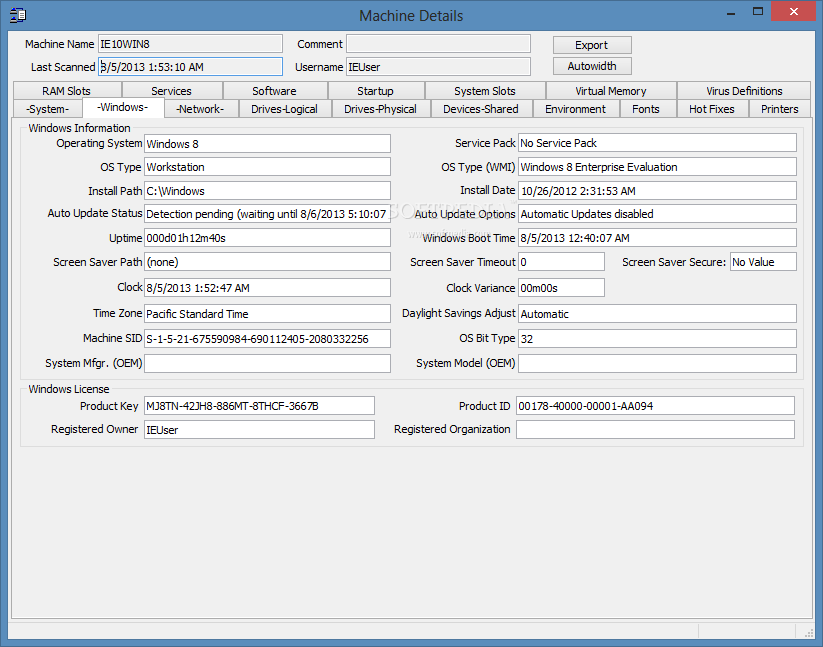The height and width of the screenshot is (647, 823).
Task: Click the Auto Update Status field
Action: click(x=268, y=214)
